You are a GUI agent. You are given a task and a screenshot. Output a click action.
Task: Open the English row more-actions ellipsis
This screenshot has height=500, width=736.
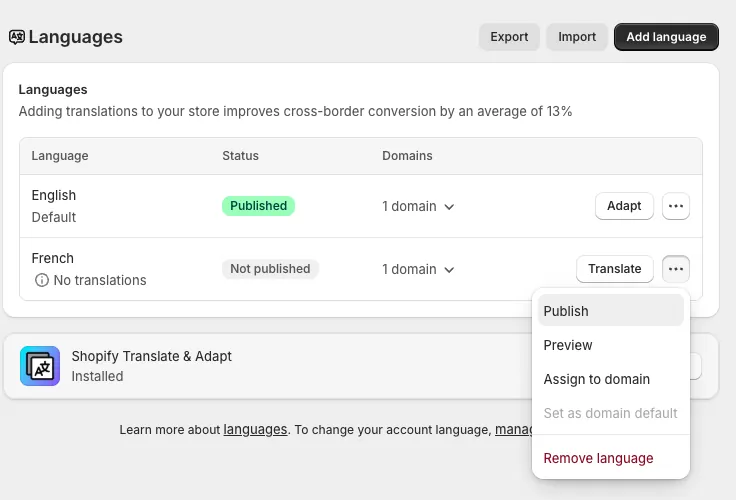click(675, 206)
